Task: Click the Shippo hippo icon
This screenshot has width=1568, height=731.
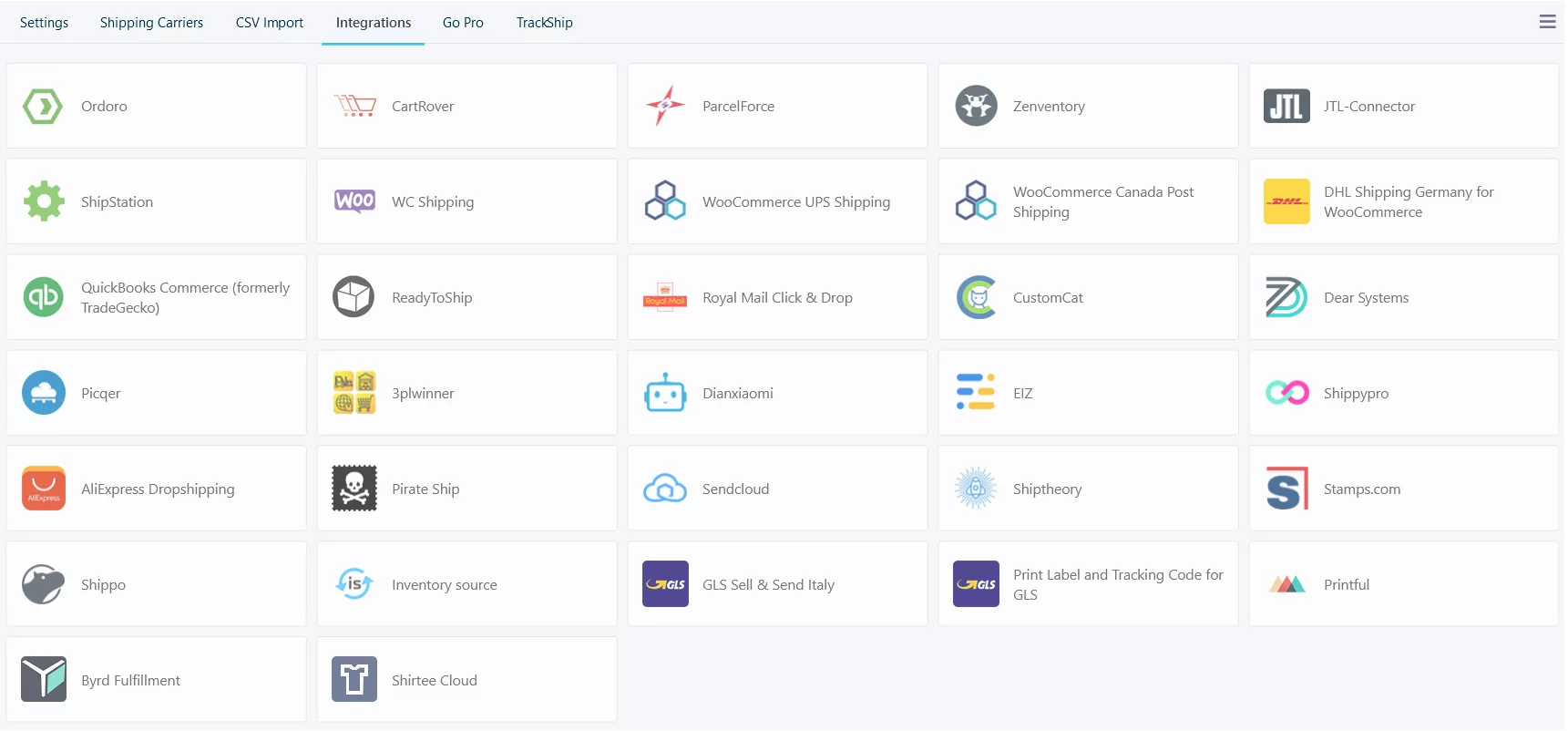Action: tap(44, 584)
